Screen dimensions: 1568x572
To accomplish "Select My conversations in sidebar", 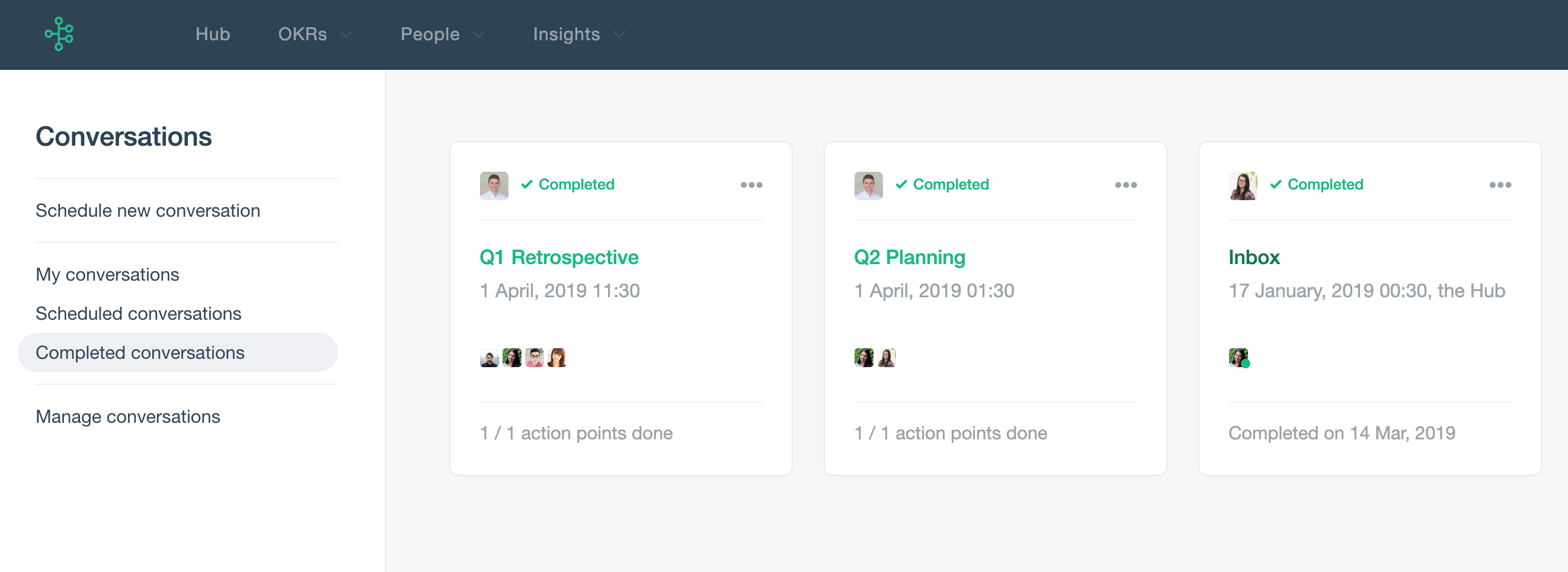I will [107, 274].
